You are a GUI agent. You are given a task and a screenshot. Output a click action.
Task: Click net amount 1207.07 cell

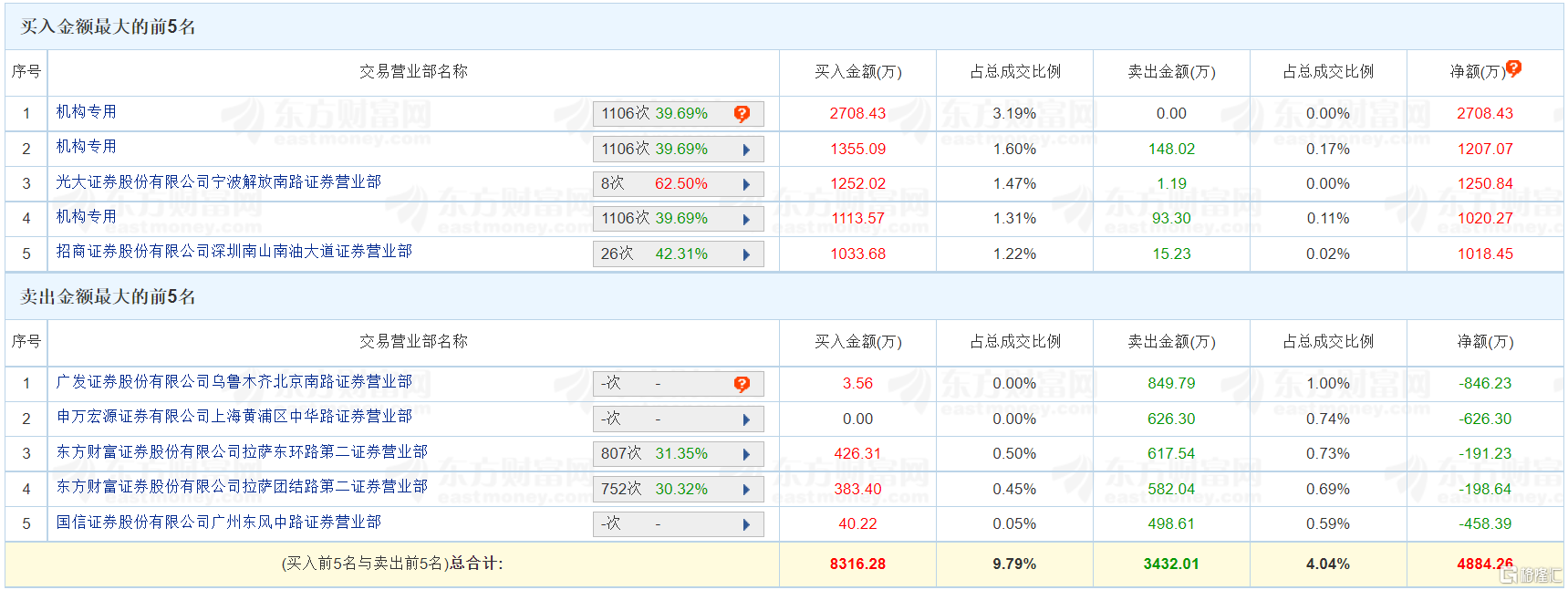pos(1485,150)
